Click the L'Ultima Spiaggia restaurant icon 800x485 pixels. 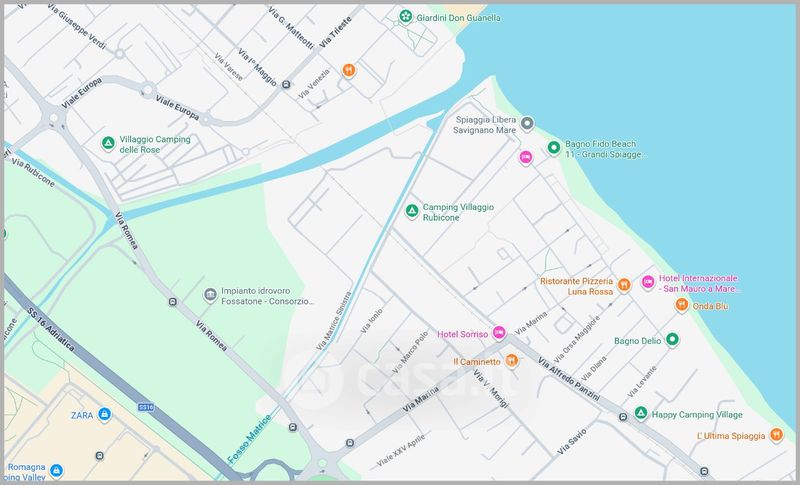[x=775, y=435]
